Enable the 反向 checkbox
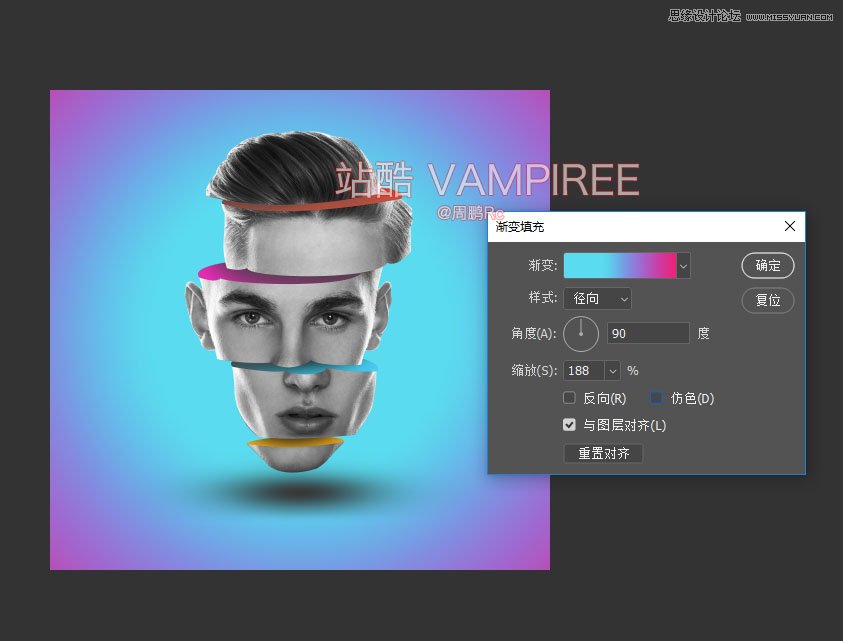 click(x=570, y=398)
